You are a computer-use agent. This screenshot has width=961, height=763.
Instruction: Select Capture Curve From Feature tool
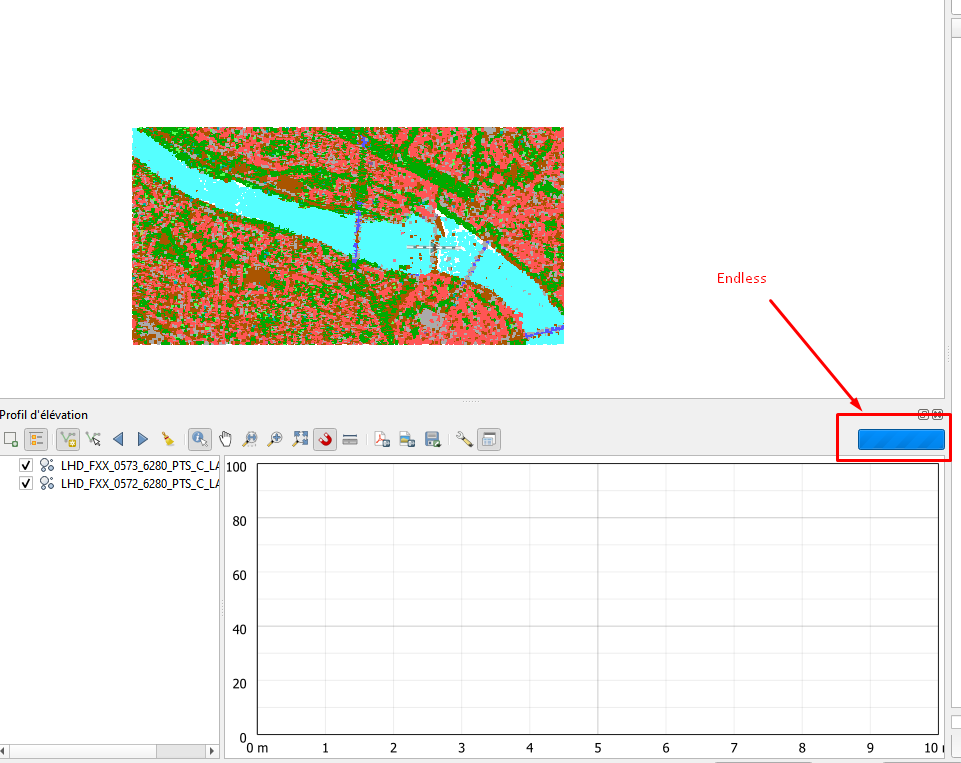coord(92,438)
